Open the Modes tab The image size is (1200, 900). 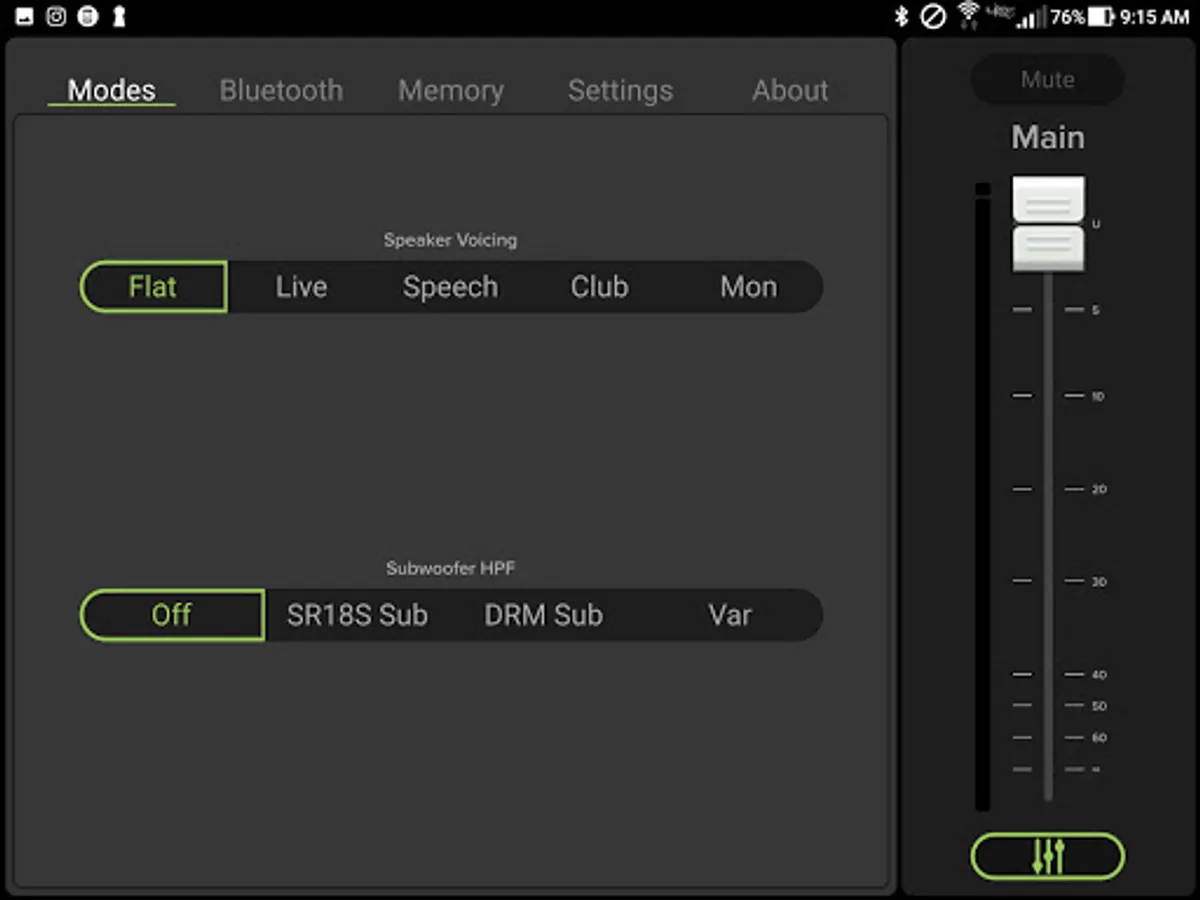coord(112,90)
